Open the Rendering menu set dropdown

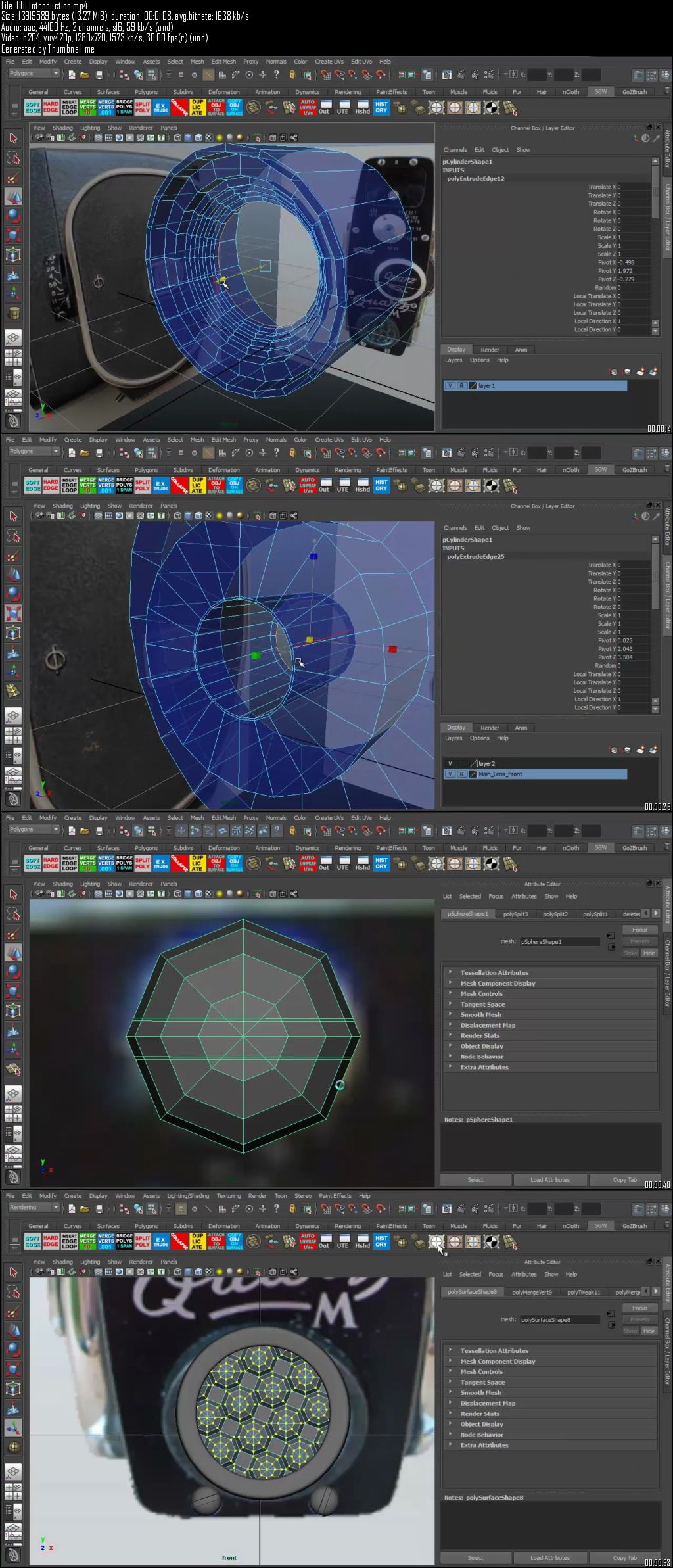34,1208
